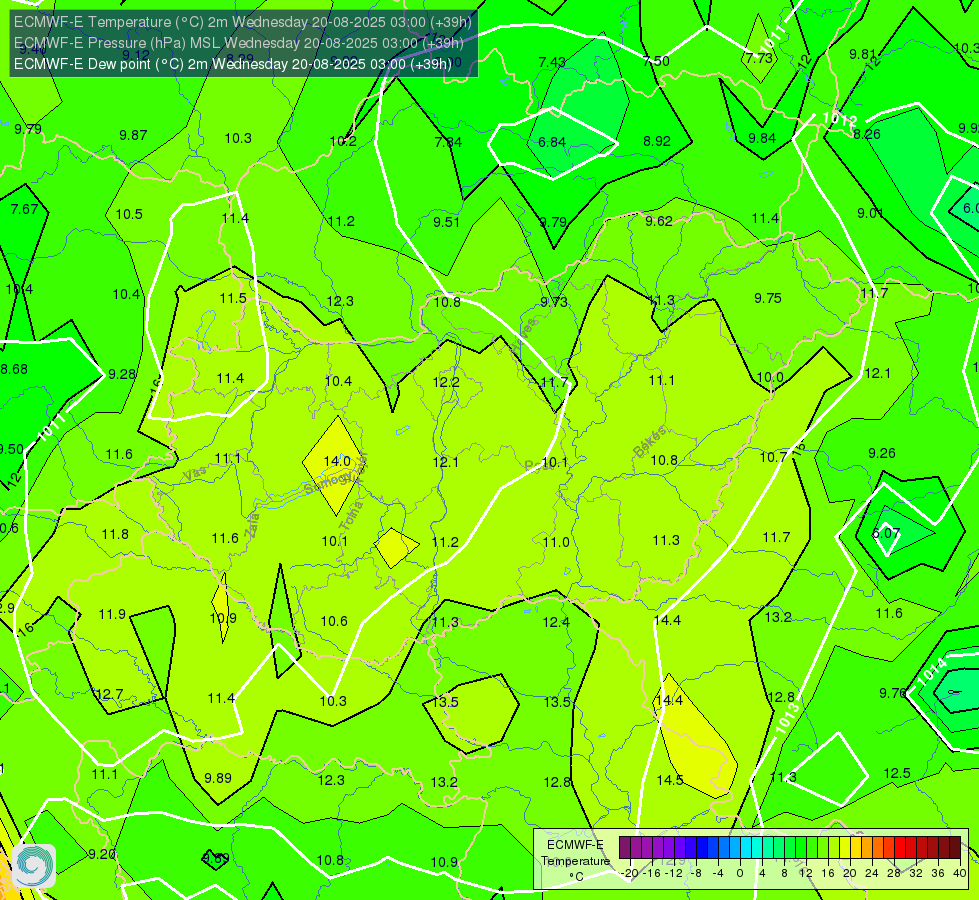
Task: Click the 9.26 value on the map
Action: pos(882,453)
